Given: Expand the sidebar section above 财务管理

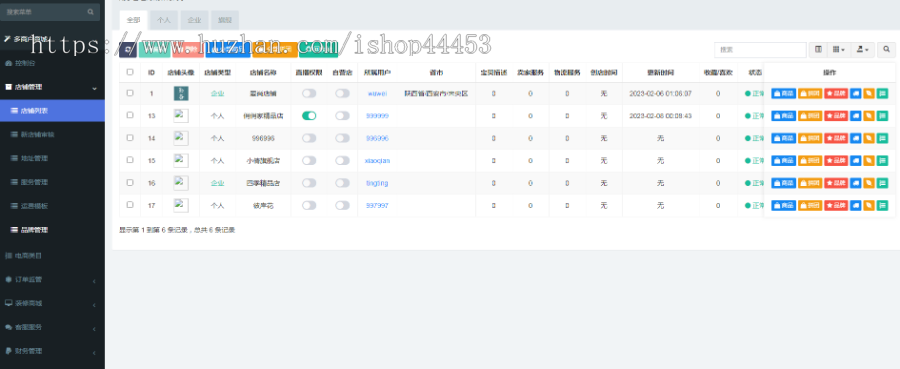Looking at the screenshot, I should [52, 327].
